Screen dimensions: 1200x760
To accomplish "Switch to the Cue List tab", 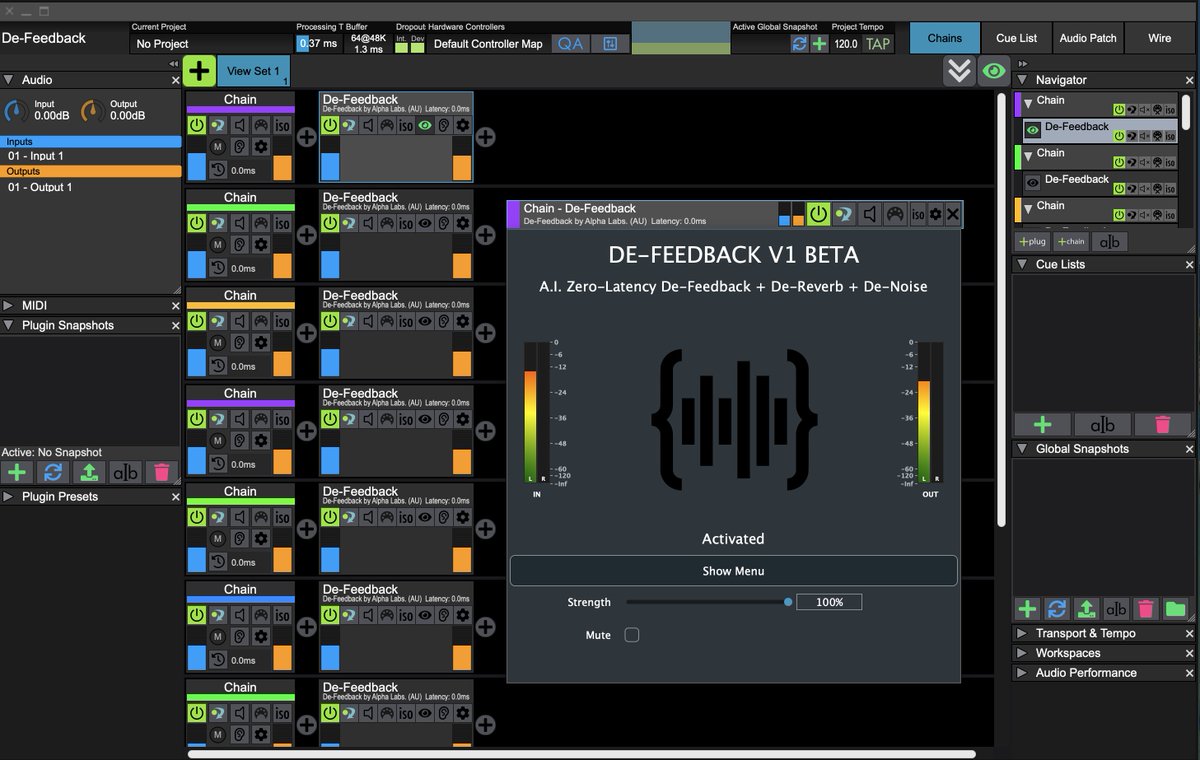I will [1016, 38].
